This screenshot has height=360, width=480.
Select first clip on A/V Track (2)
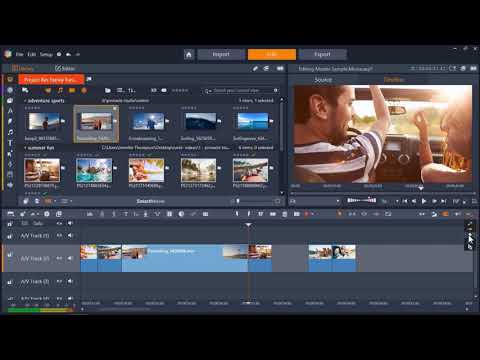pyautogui.click(x=89, y=258)
